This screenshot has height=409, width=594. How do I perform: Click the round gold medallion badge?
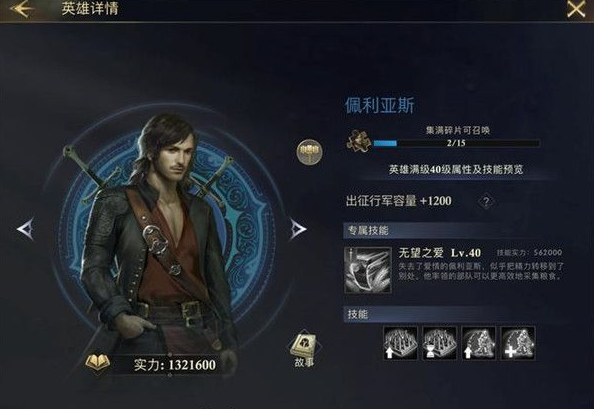pyautogui.click(x=310, y=152)
